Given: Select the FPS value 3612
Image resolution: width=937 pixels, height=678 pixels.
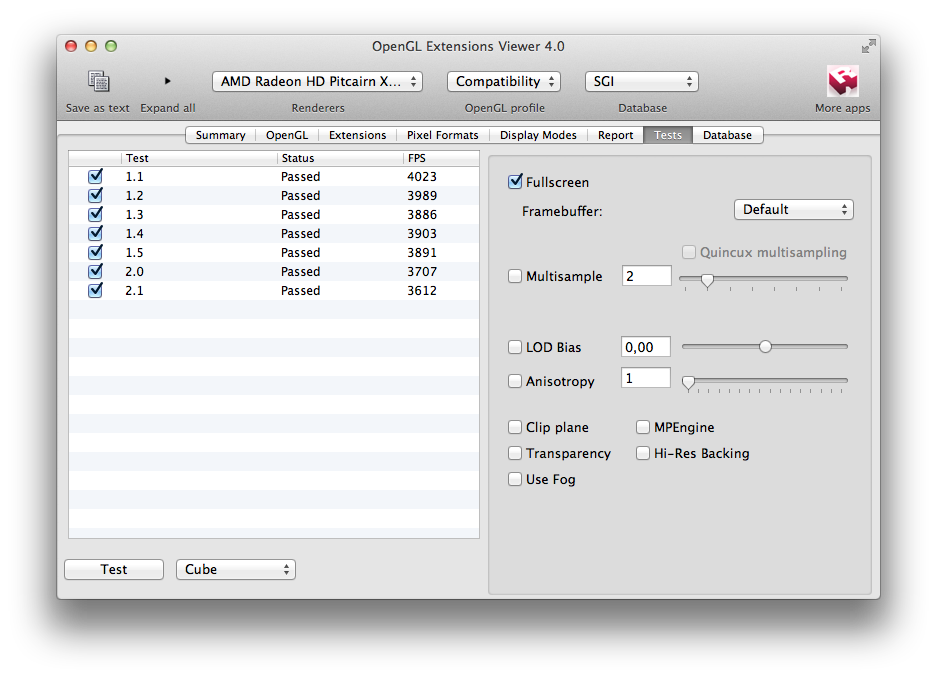Looking at the screenshot, I should click(422, 290).
